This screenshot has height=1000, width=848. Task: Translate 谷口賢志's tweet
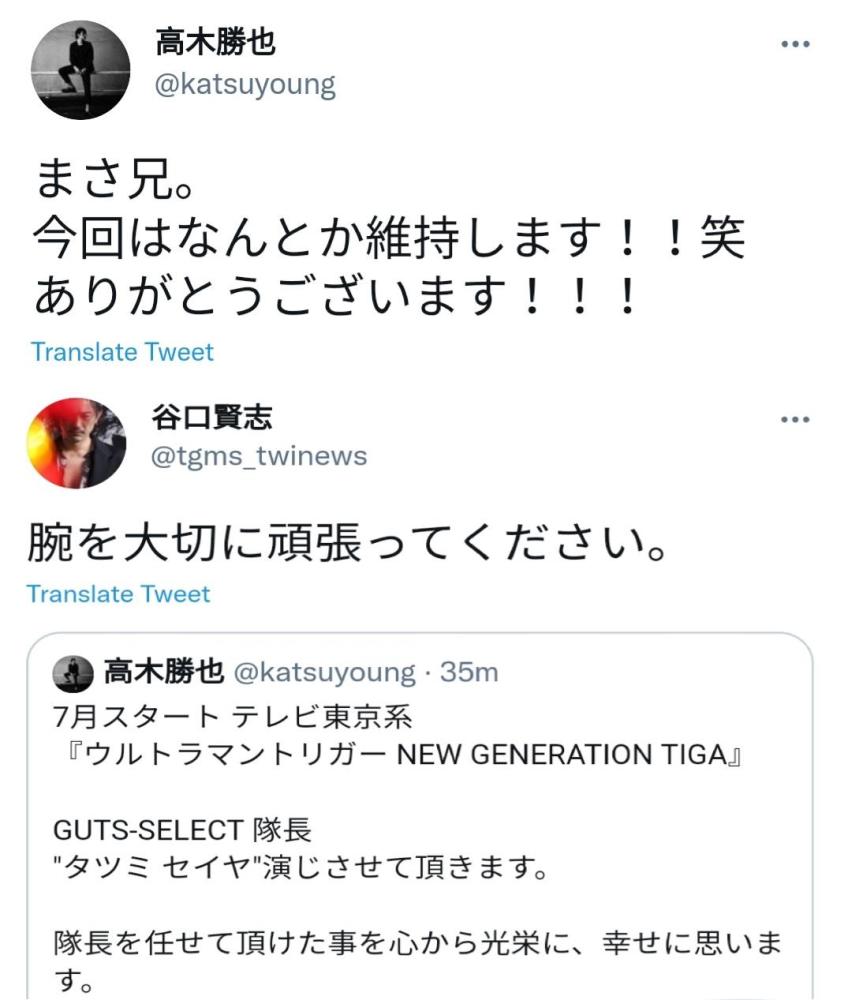[x=122, y=592]
